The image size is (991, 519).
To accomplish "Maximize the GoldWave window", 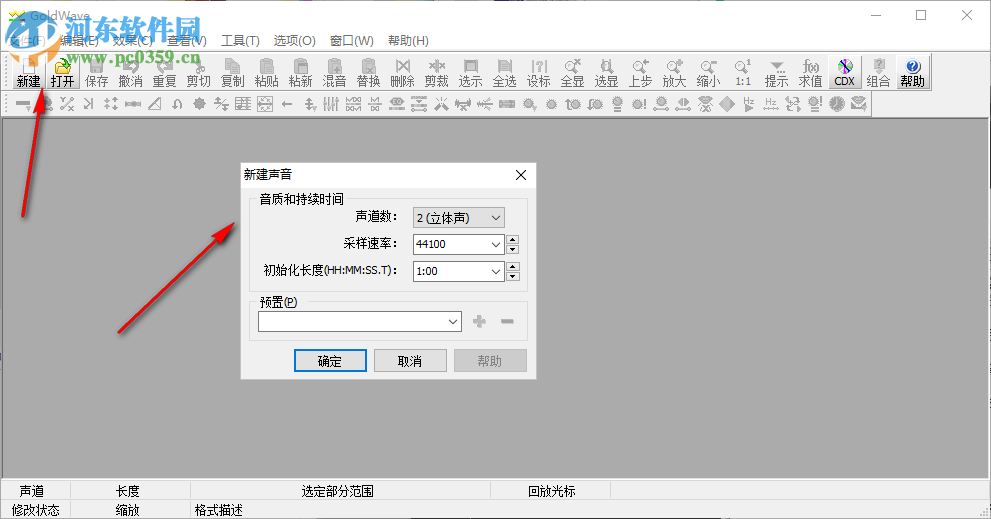I will coord(921,15).
